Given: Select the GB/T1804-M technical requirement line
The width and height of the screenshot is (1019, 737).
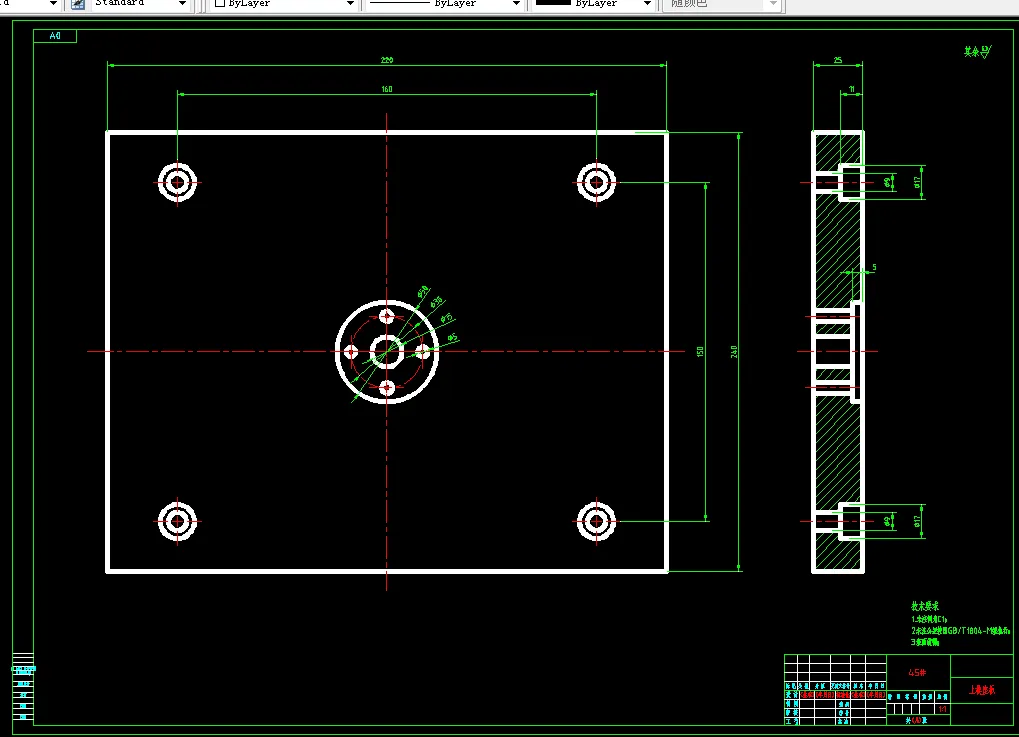Looking at the screenshot, I should [961, 630].
